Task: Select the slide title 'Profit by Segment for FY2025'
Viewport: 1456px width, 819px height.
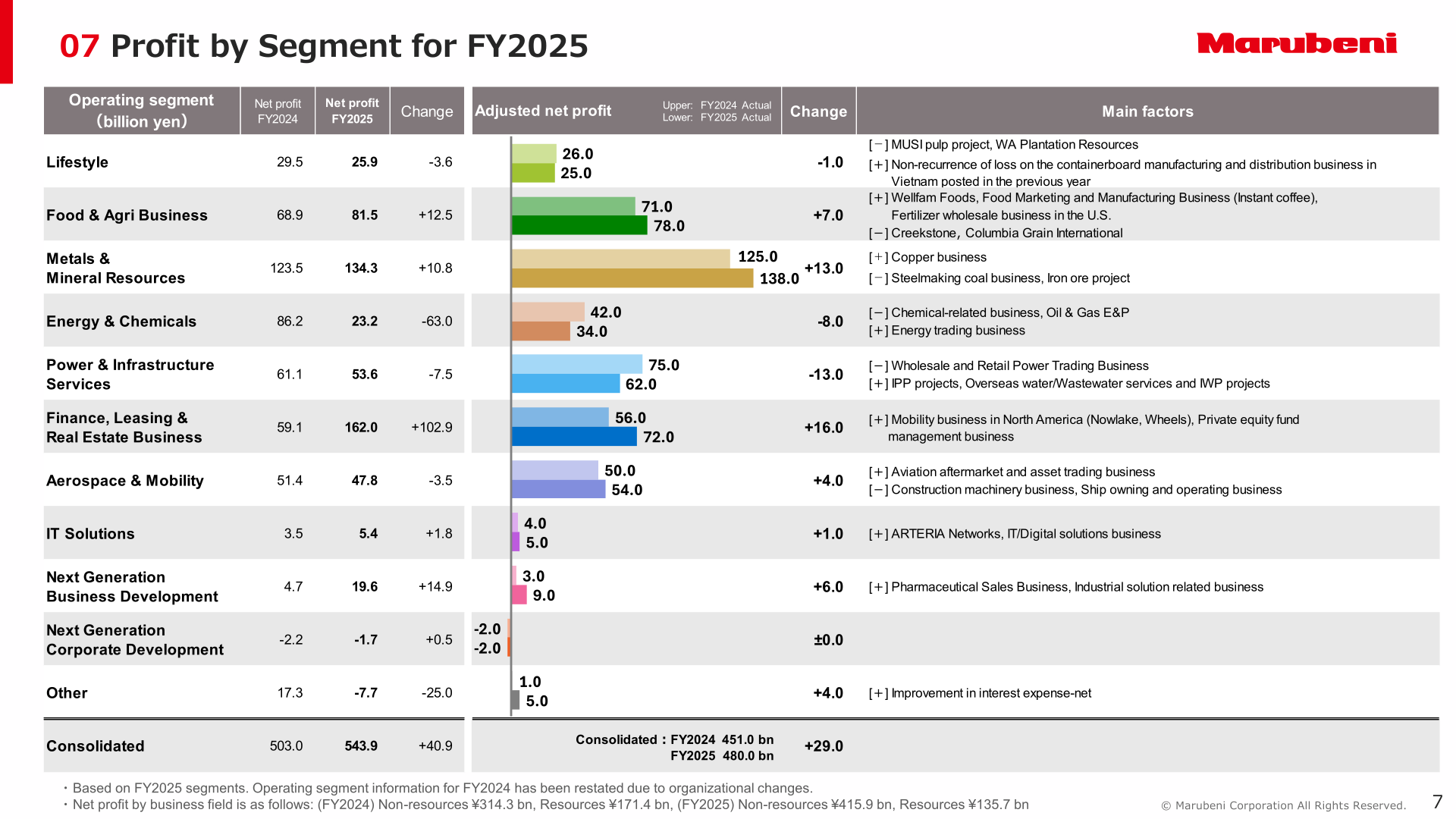Action: coord(350,45)
